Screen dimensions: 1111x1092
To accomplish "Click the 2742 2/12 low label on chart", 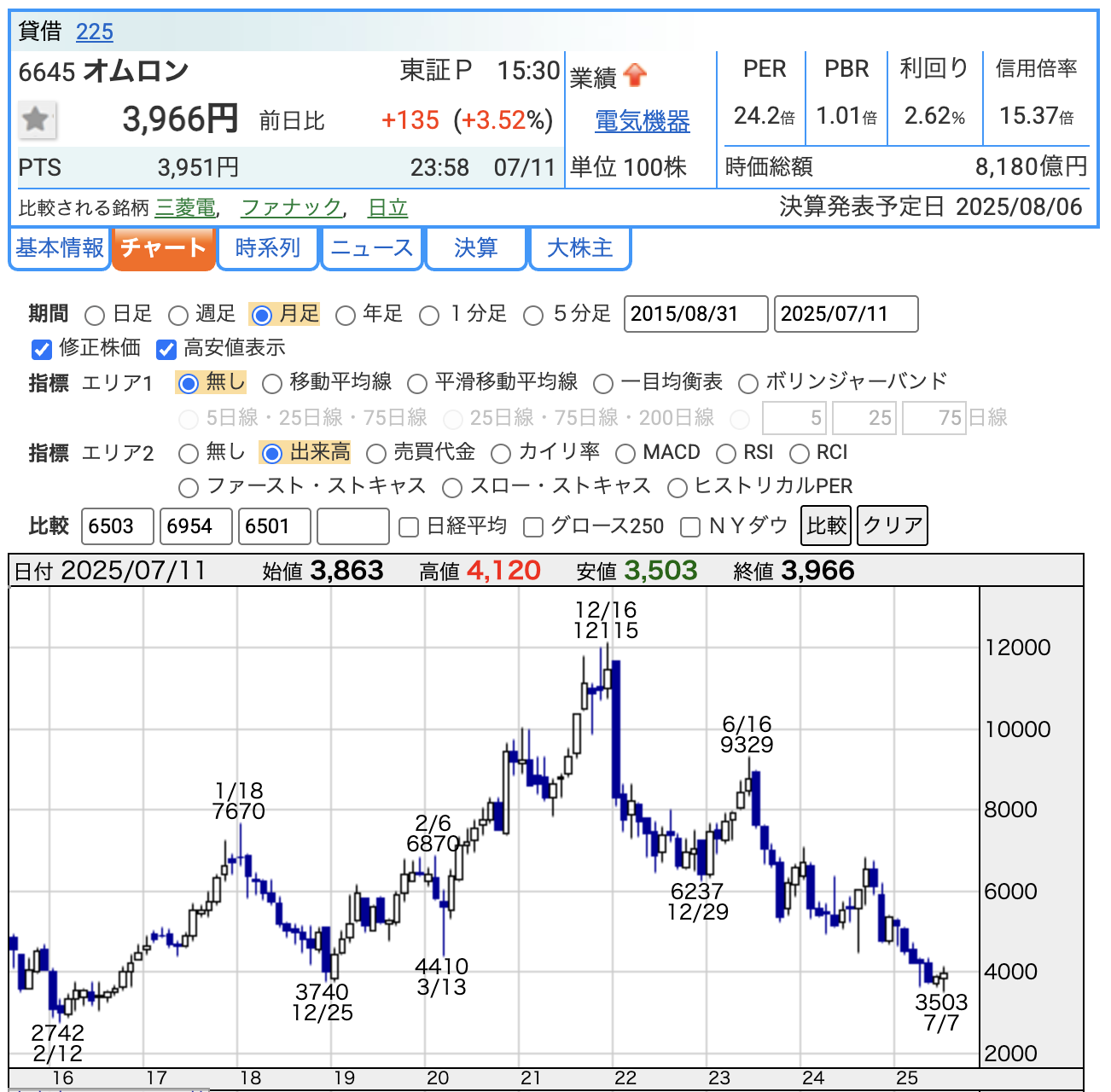I will pos(58,1043).
